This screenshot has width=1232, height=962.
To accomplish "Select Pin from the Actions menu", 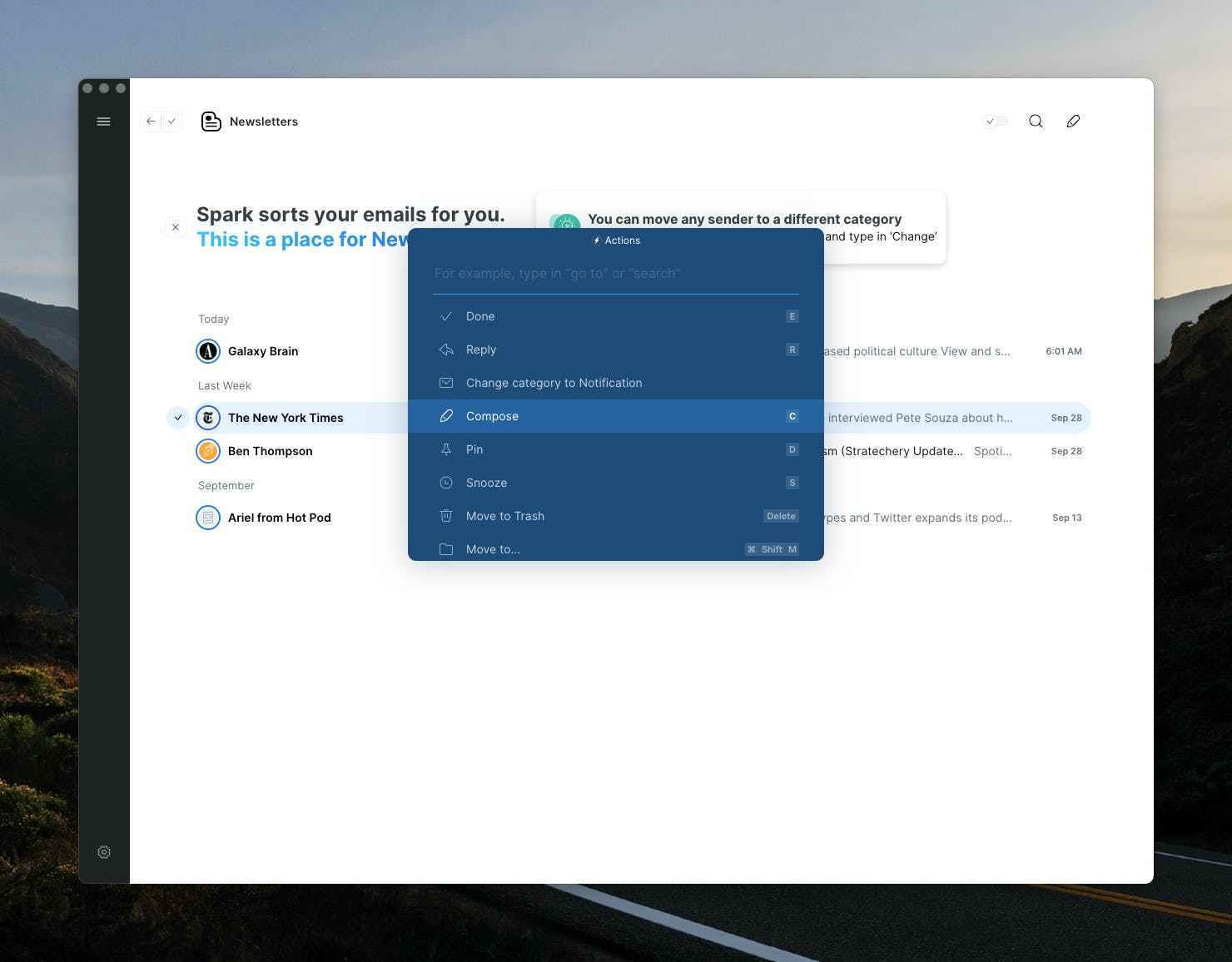I will [616, 449].
